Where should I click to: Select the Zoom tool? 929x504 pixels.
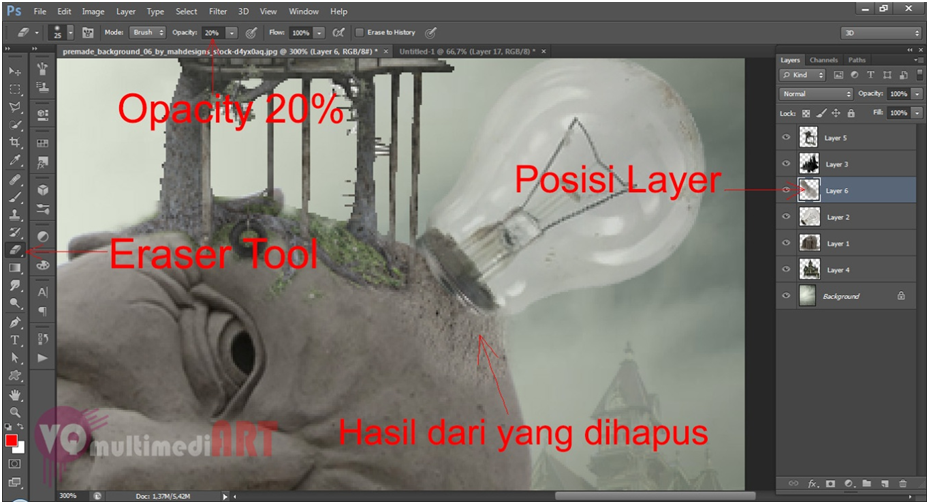point(15,412)
